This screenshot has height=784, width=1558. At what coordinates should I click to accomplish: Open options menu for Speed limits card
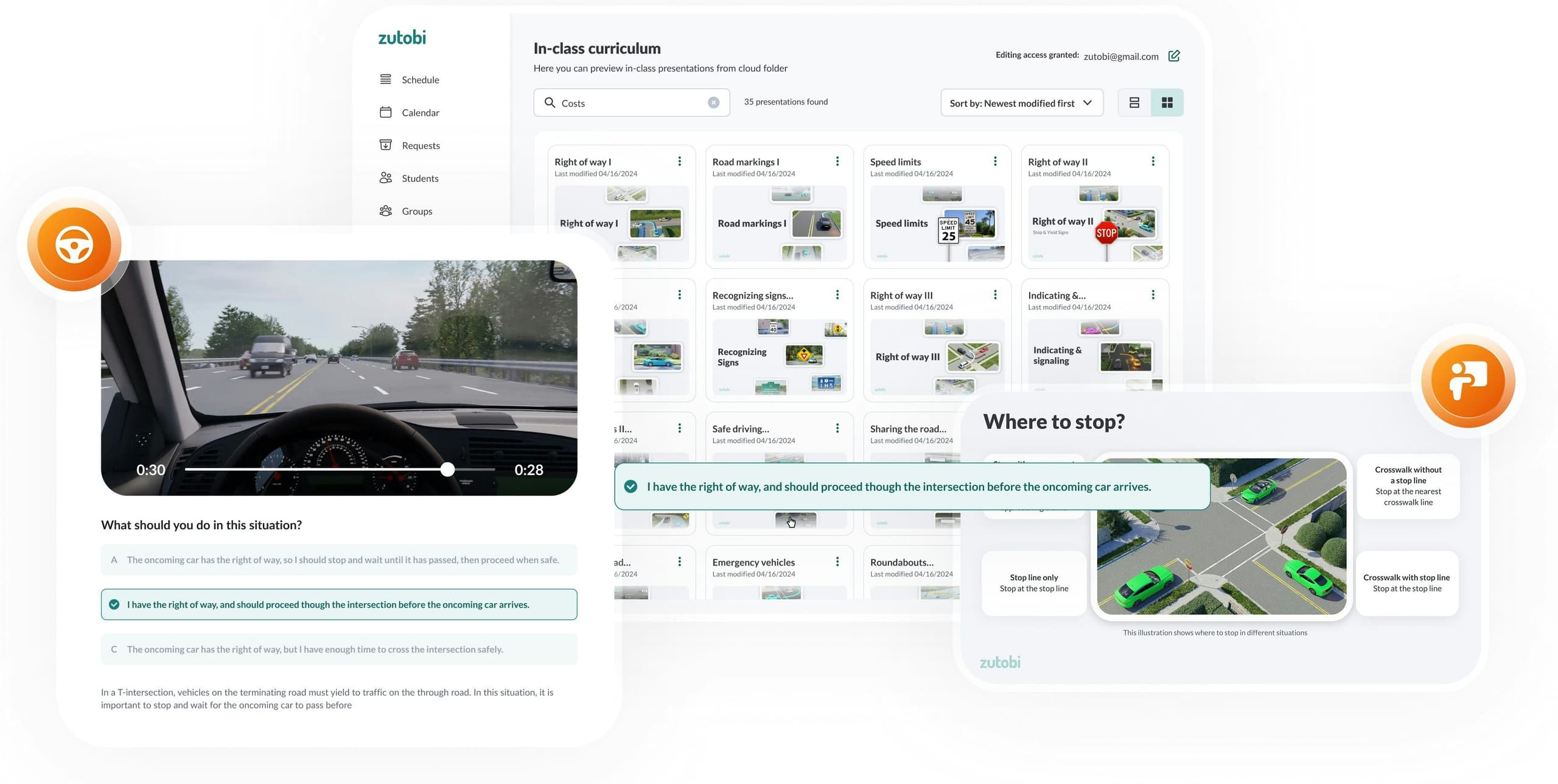tap(995, 161)
